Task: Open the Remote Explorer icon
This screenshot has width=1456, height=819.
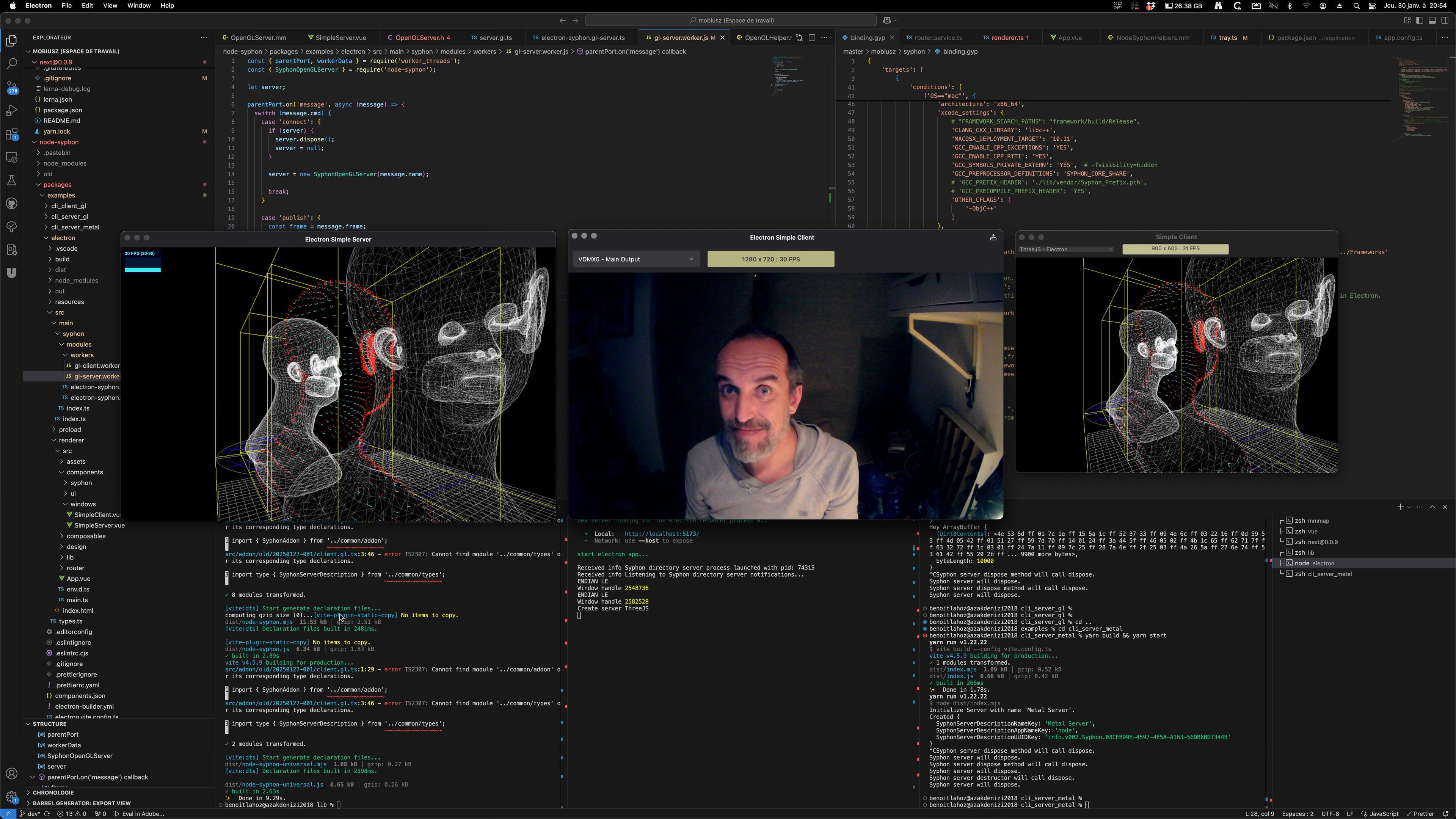Action: click(x=11, y=157)
